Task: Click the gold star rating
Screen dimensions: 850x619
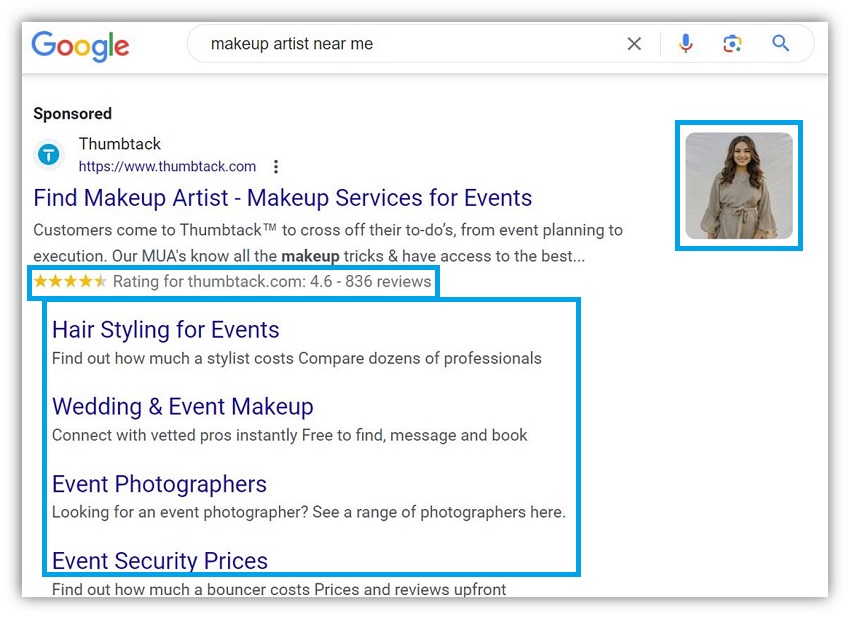Action: pyautogui.click(x=70, y=281)
